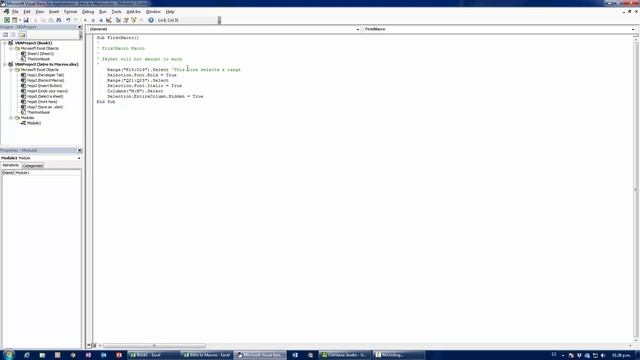The height and width of the screenshot is (360, 640).
Task: Select Hoja1 (Developer Tab) tree item
Action: [45, 75]
